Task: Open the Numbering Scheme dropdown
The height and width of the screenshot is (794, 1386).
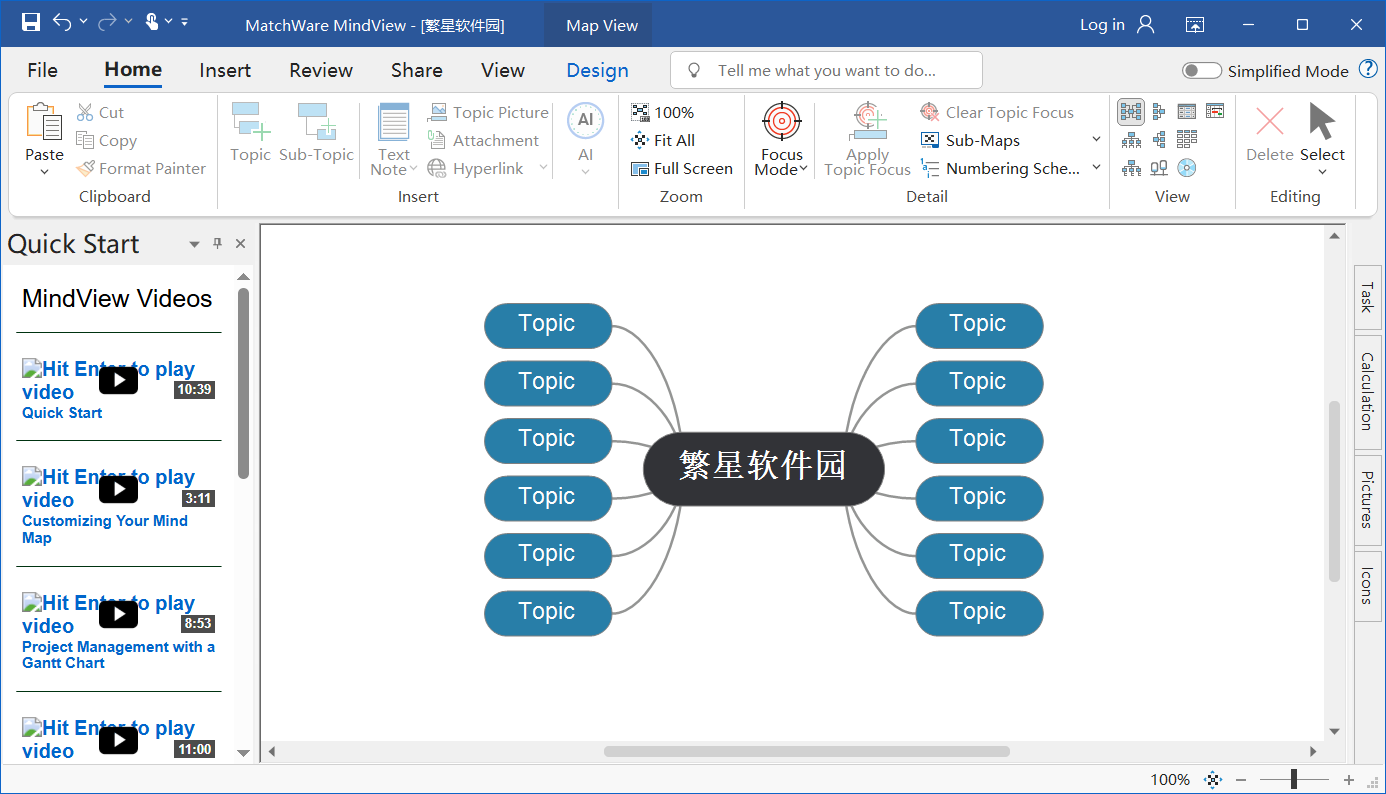Action: point(1096,168)
